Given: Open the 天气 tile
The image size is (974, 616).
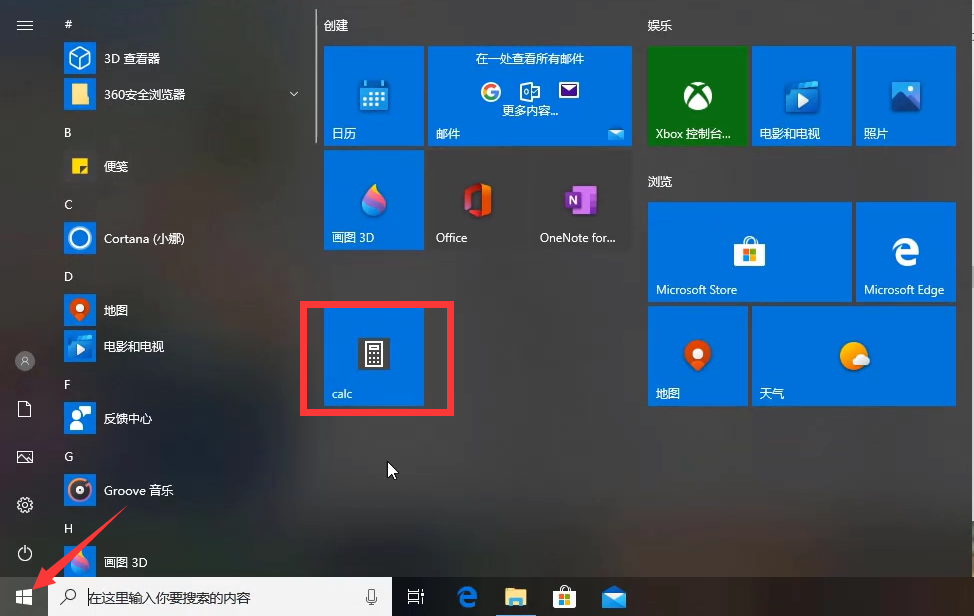Looking at the screenshot, I should pos(853,355).
